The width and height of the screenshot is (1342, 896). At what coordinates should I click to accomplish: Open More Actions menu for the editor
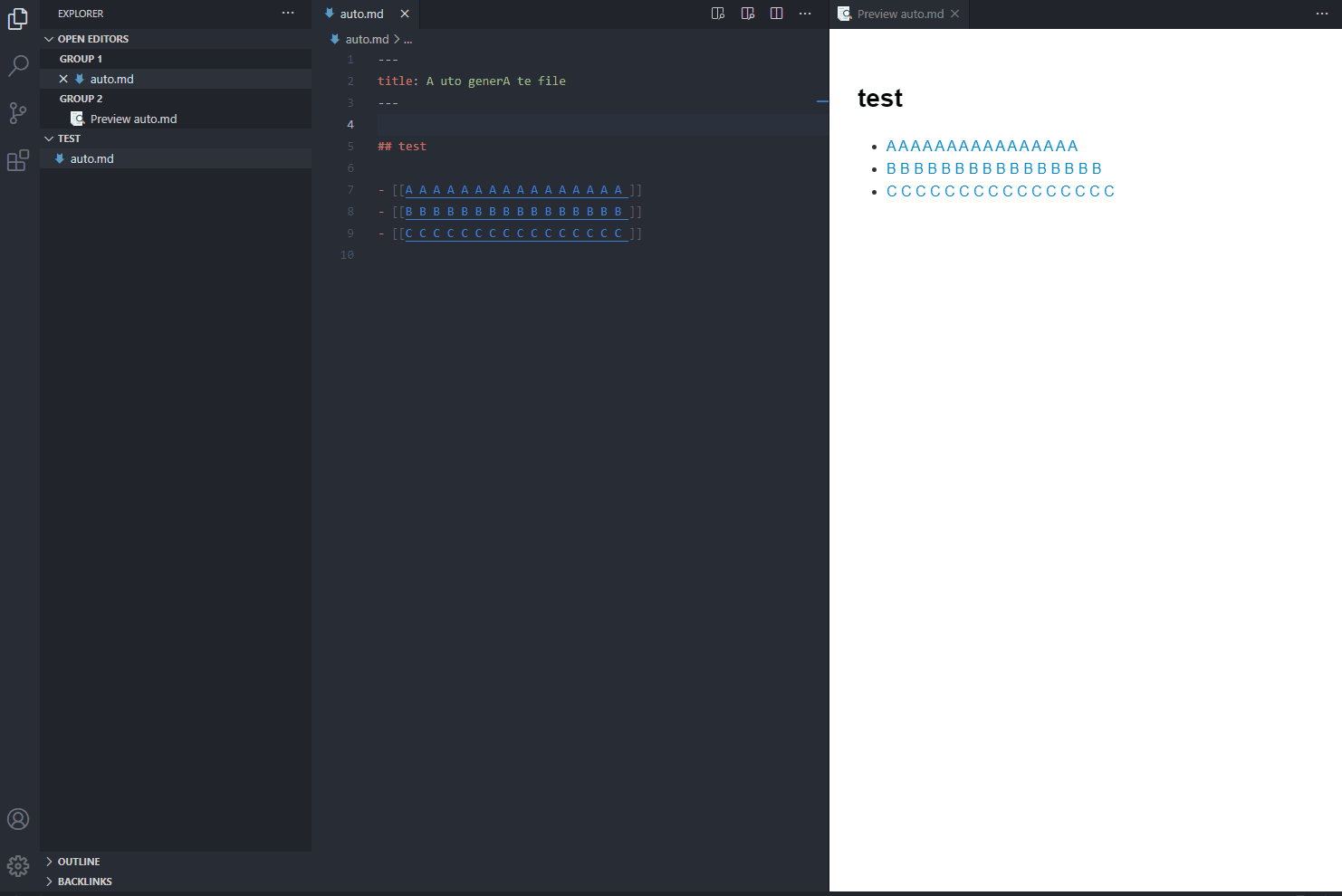coord(805,14)
